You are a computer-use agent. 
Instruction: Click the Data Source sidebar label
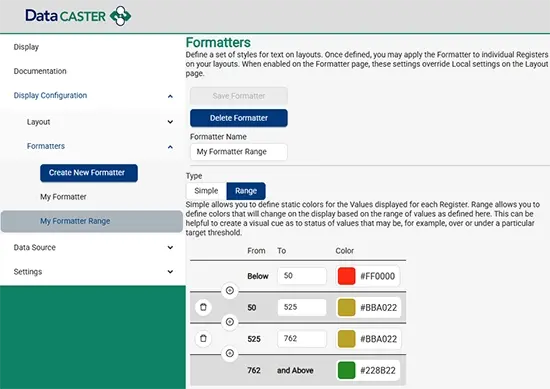click(x=35, y=247)
